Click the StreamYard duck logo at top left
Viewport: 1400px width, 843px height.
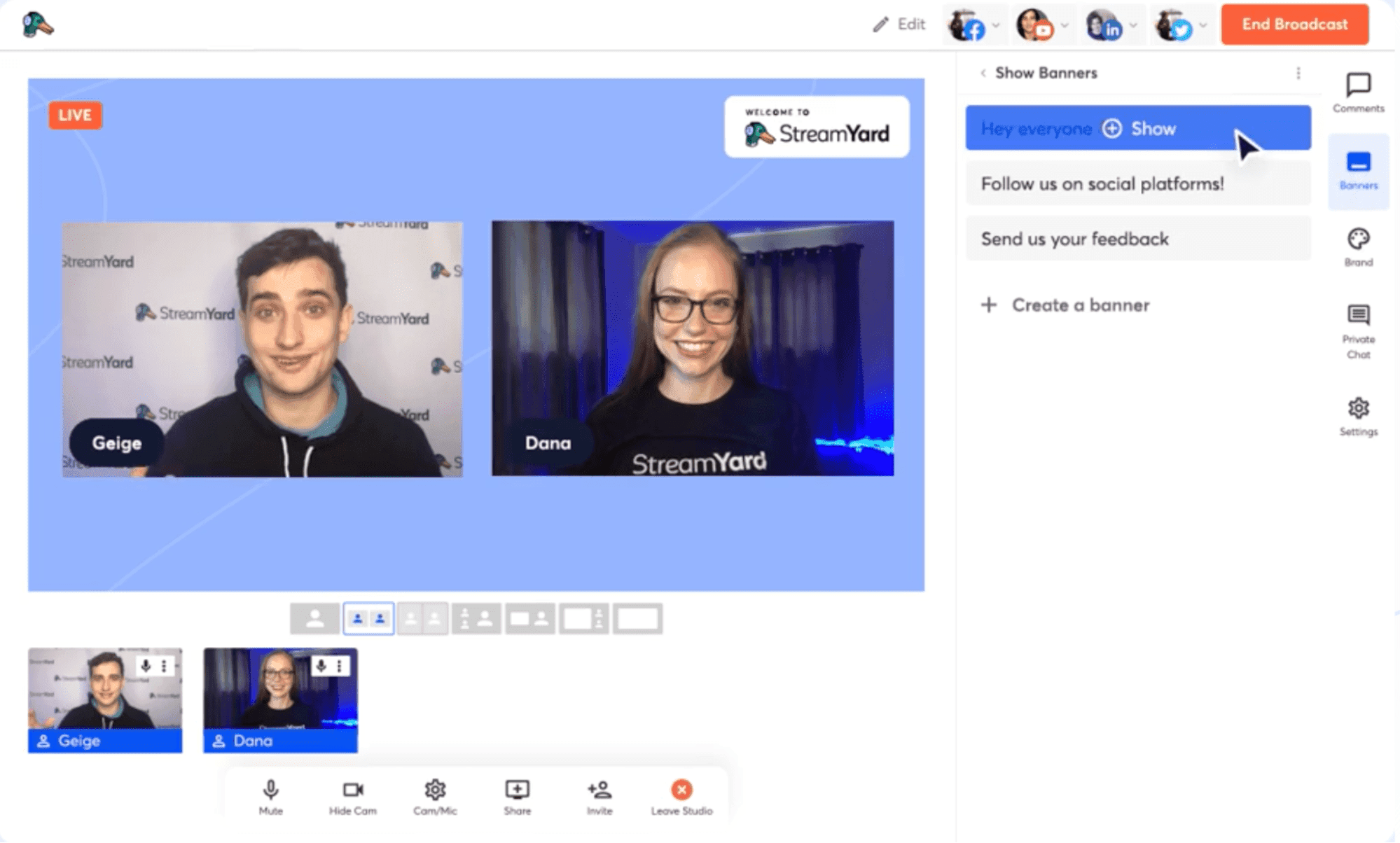(x=38, y=25)
